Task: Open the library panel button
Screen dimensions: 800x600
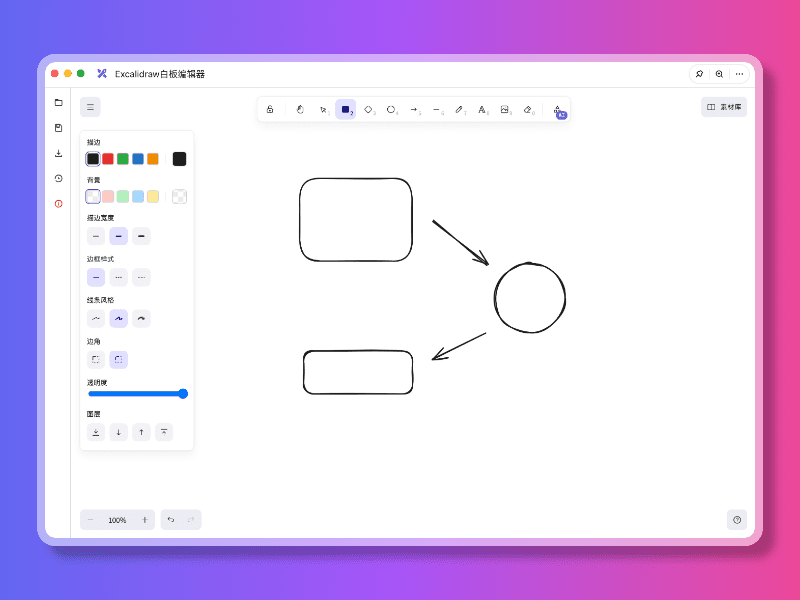Action: 723,107
